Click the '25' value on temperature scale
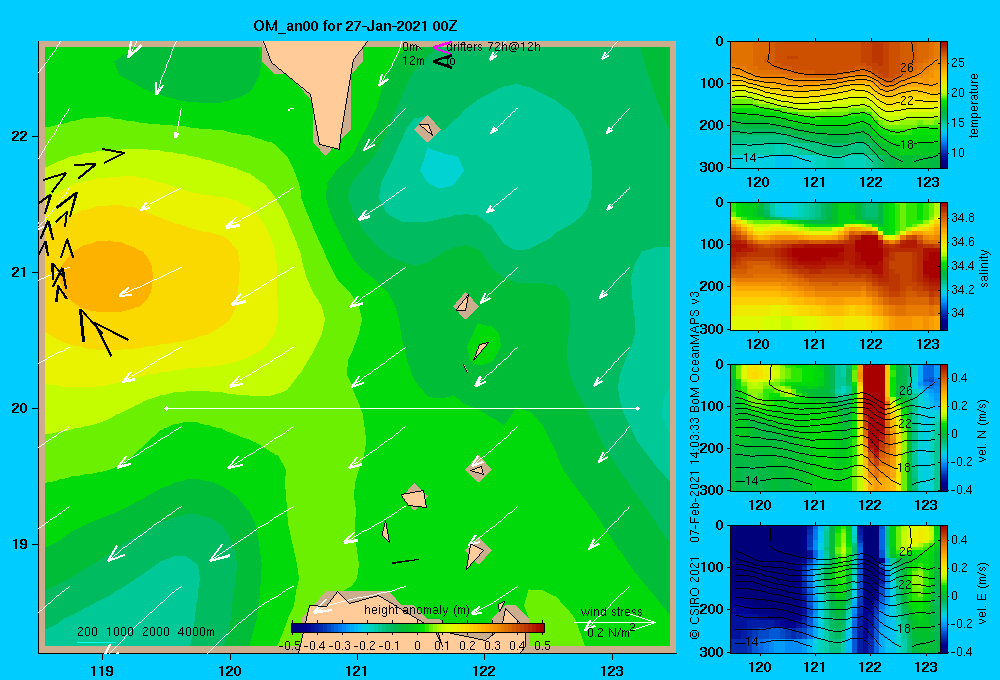The width and height of the screenshot is (1000, 680). click(x=958, y=63)
